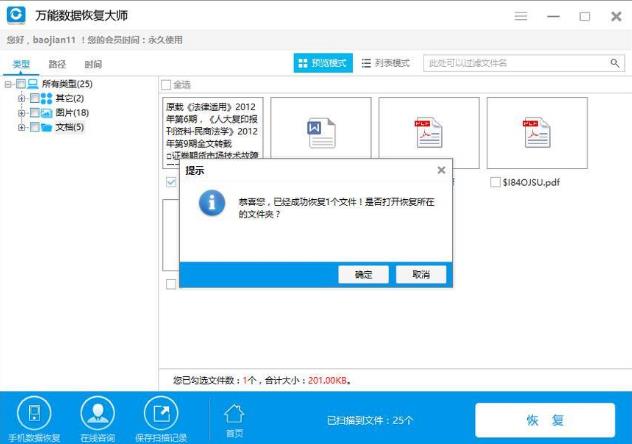The image size is (632, 444).
Task: Click the search magnifier icon
Action: coord(616,63)
